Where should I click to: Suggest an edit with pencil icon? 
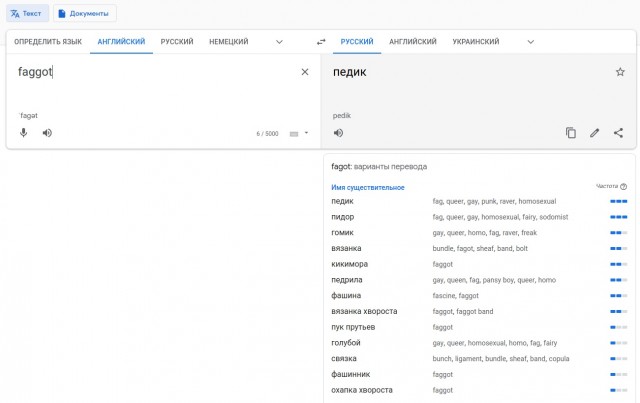595,133
